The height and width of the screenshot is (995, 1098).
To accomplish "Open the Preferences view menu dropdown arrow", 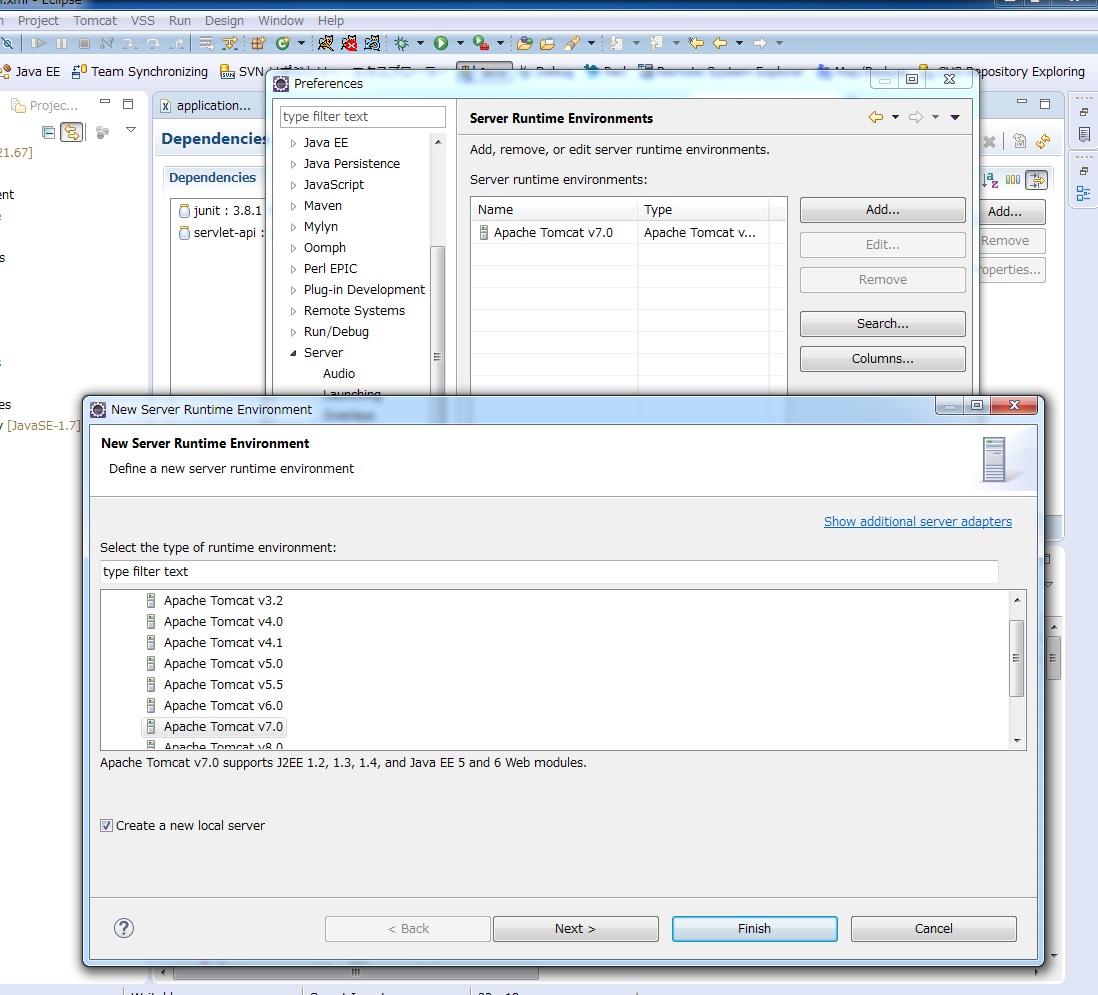I will [954, 118].
